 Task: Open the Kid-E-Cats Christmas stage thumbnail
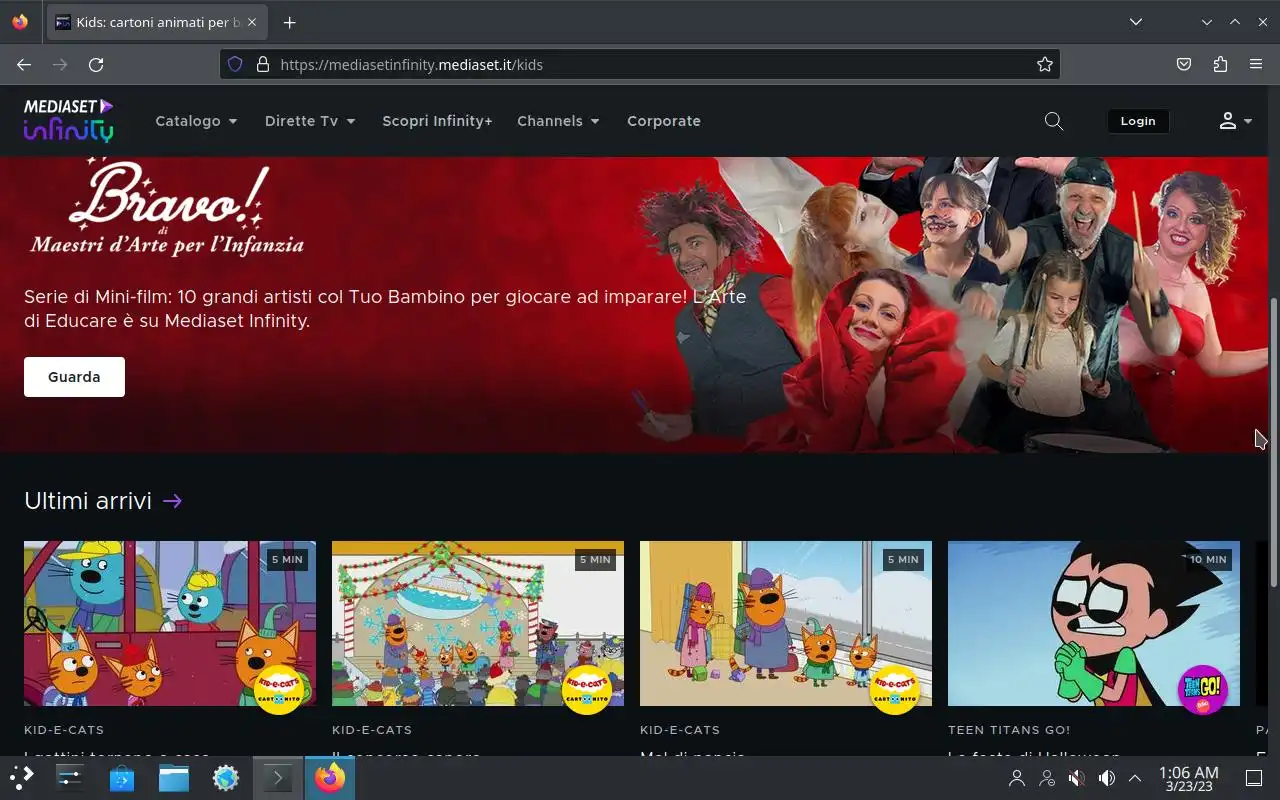[x=478, y=624]
